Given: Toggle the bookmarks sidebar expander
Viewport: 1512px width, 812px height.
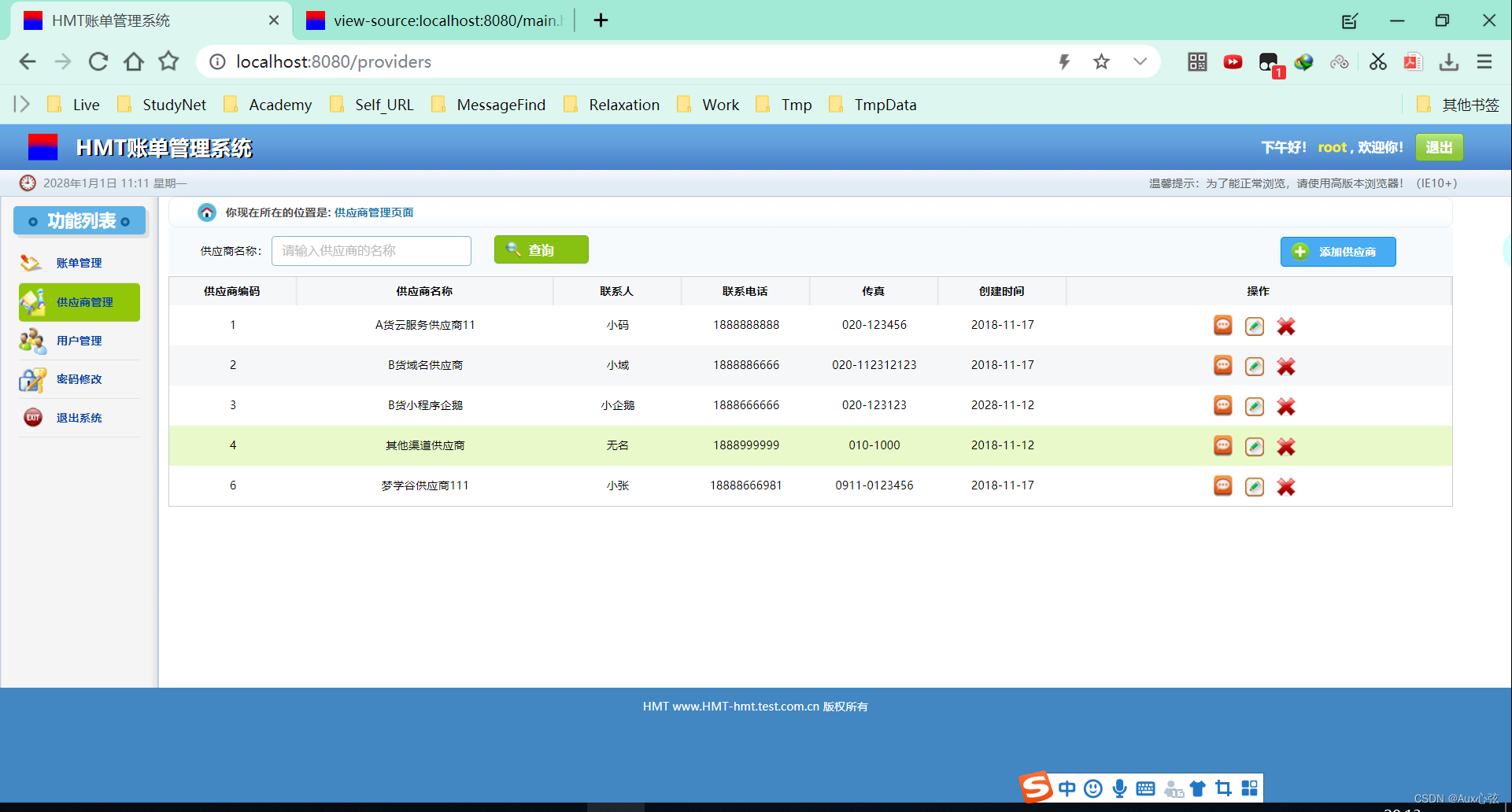Looking at the screenshot, I should pyautogui.click(x=21, y=104).
